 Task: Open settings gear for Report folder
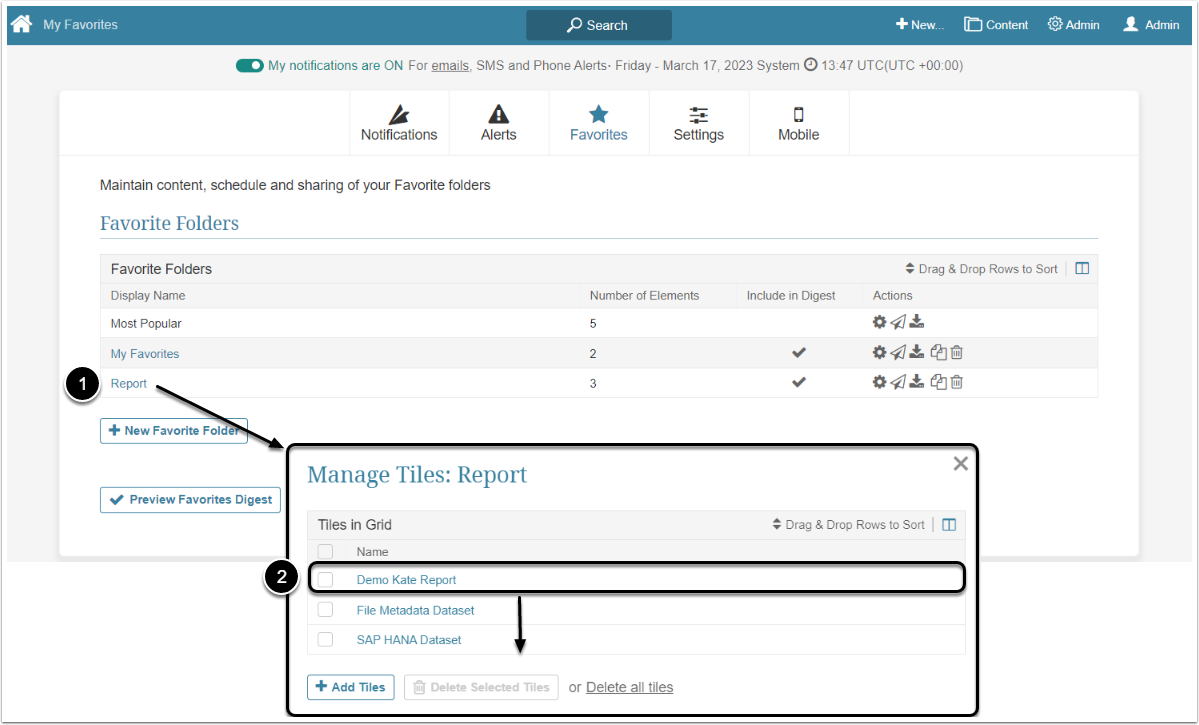click(879, 382)
